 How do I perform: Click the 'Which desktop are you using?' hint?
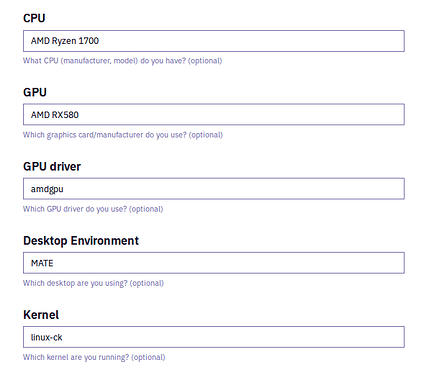click(75, 283)
